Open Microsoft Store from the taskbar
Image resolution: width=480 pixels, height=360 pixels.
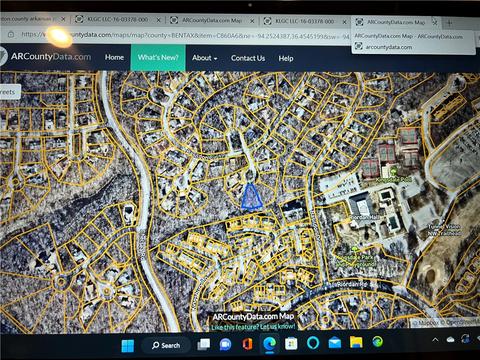(291, 344)
